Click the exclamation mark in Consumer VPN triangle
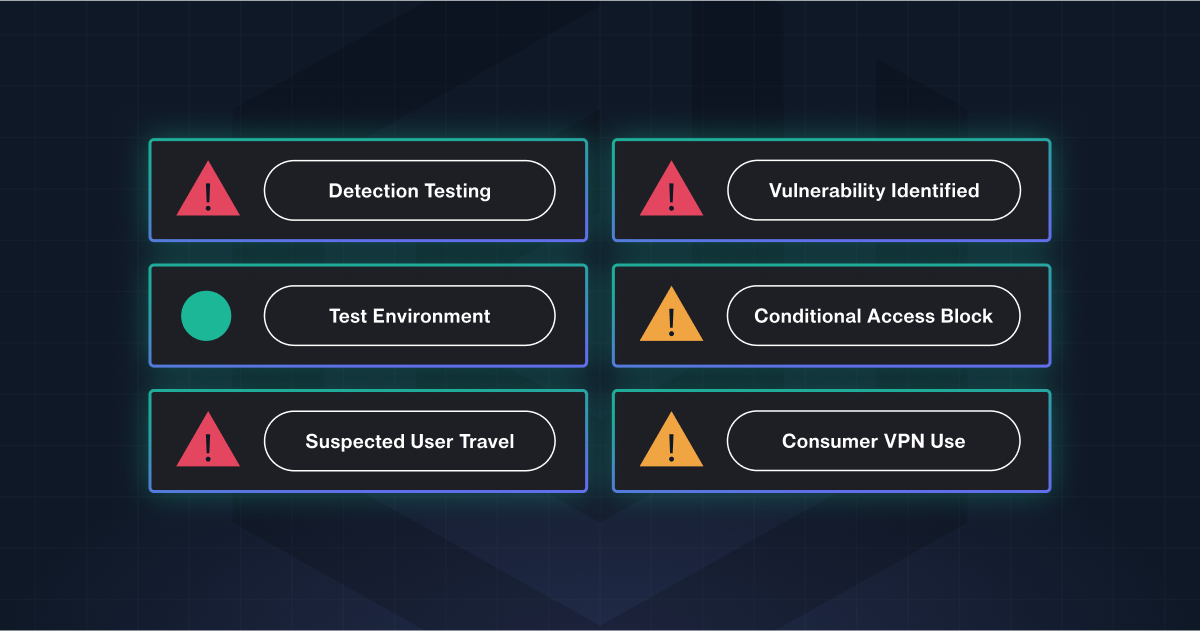Screen dimensions: 1200x631 pyautogui.click(x=671, y=446)
